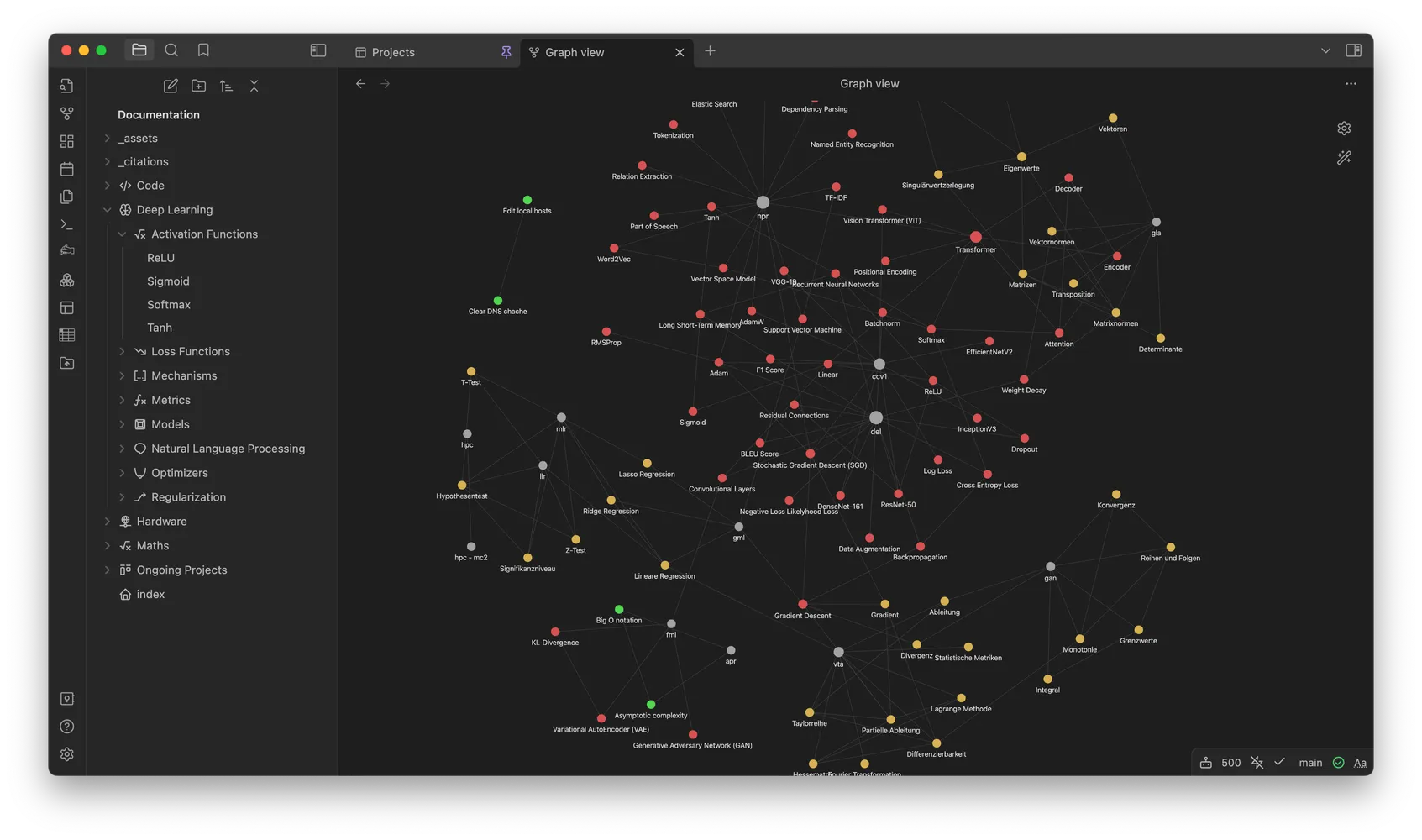
Task: Toggle the right sidebar panel
Action: coord(1354,50)
